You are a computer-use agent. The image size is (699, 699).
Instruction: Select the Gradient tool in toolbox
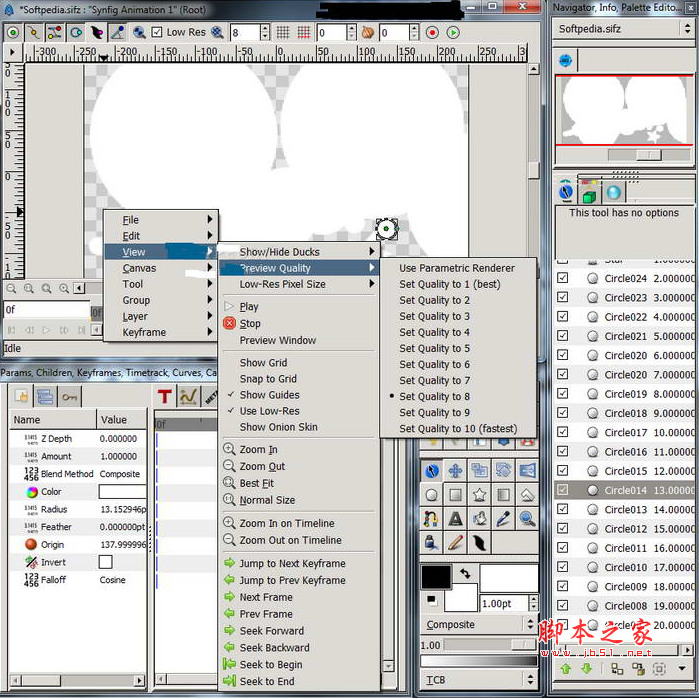pos(503,495)
